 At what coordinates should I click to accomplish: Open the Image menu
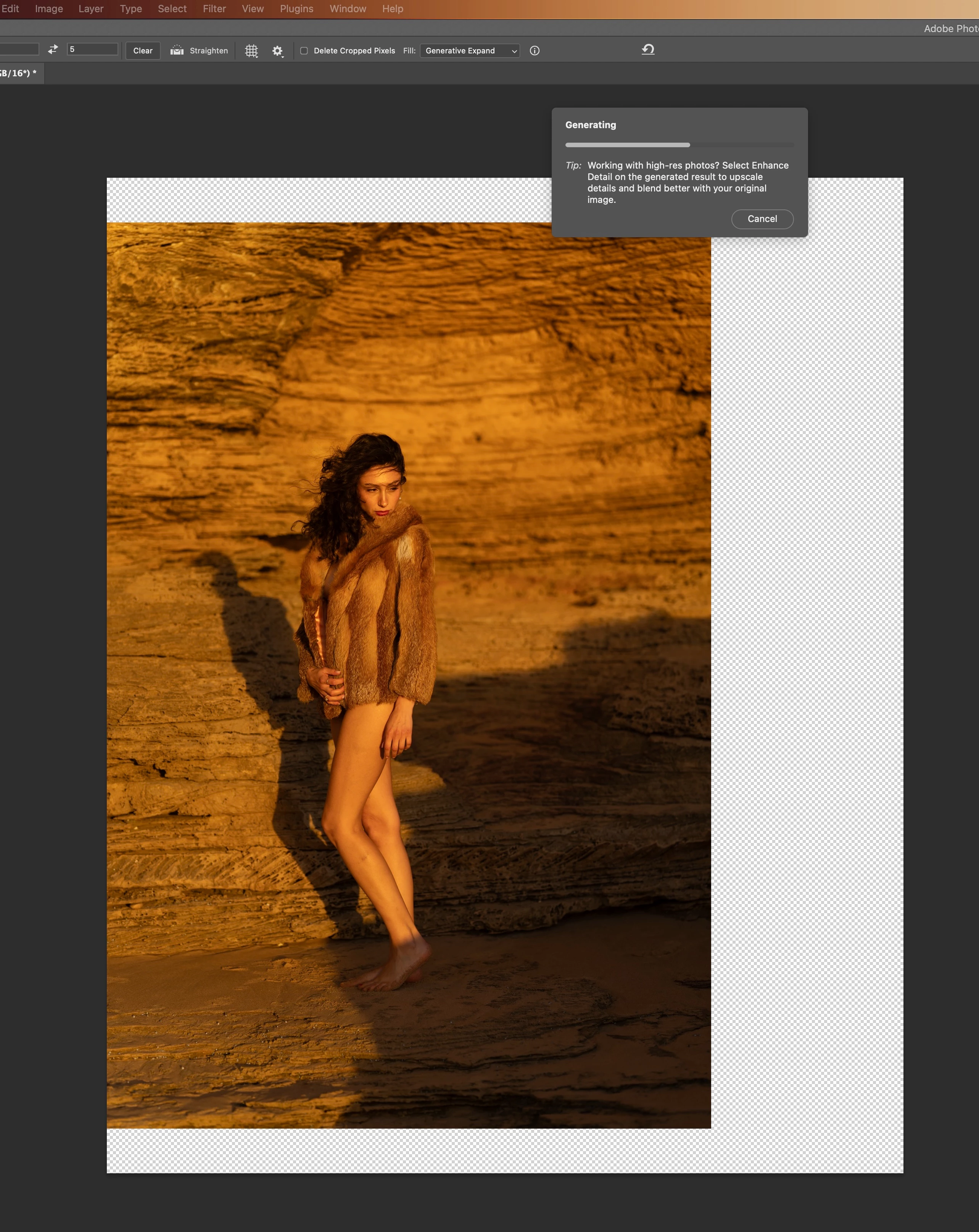tap(48, 8)
